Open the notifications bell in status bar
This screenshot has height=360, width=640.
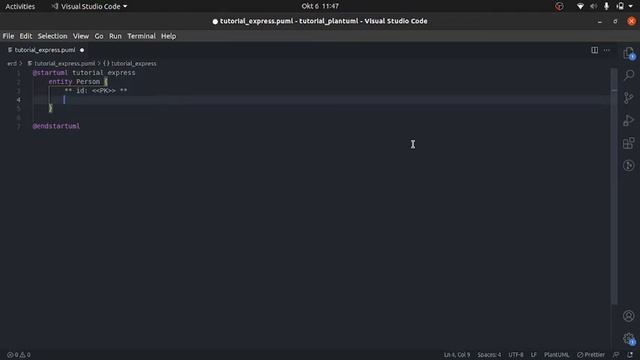point(630,355)
